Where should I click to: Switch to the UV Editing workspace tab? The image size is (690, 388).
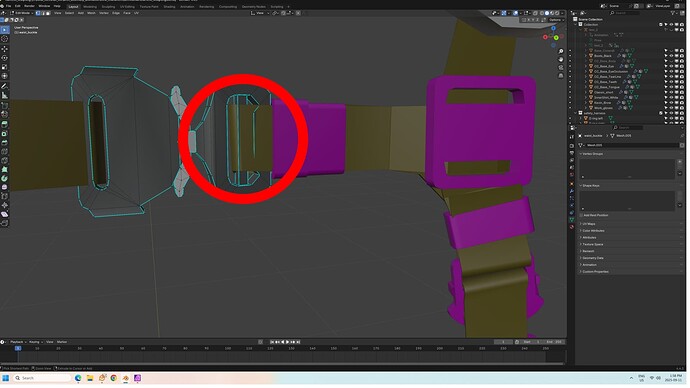pyautogui.click(x=128, y=7)
